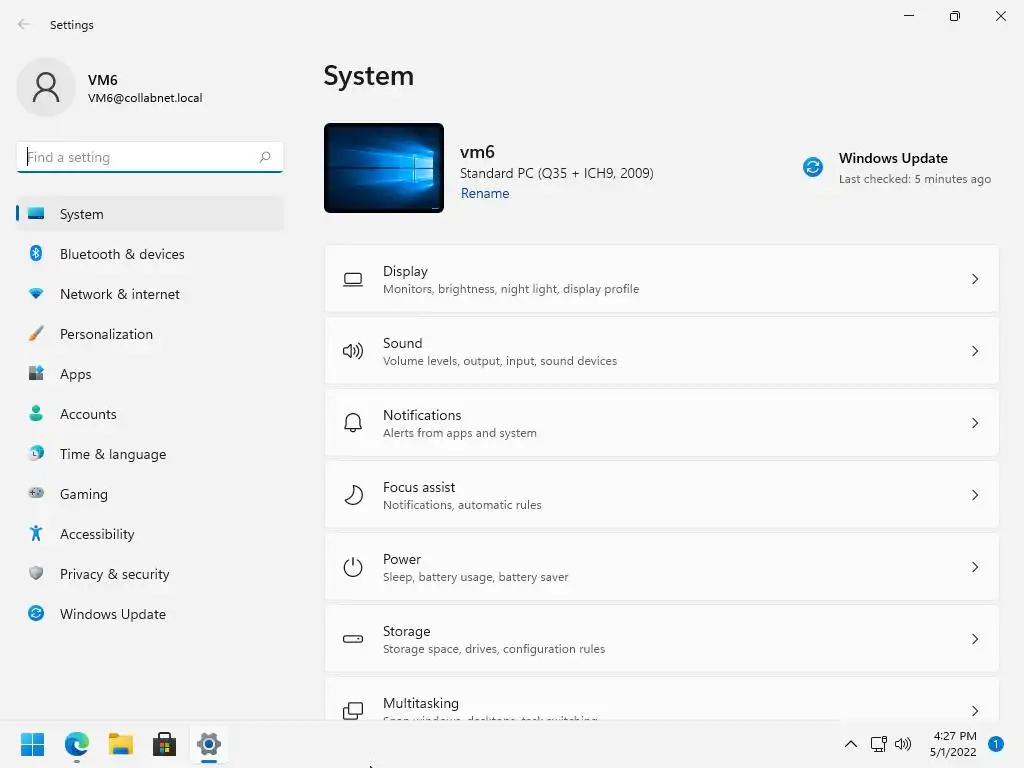Click the search magnifier icon in Find a setting
This screenshot has width=1024, height=768.
coord(264,157)
